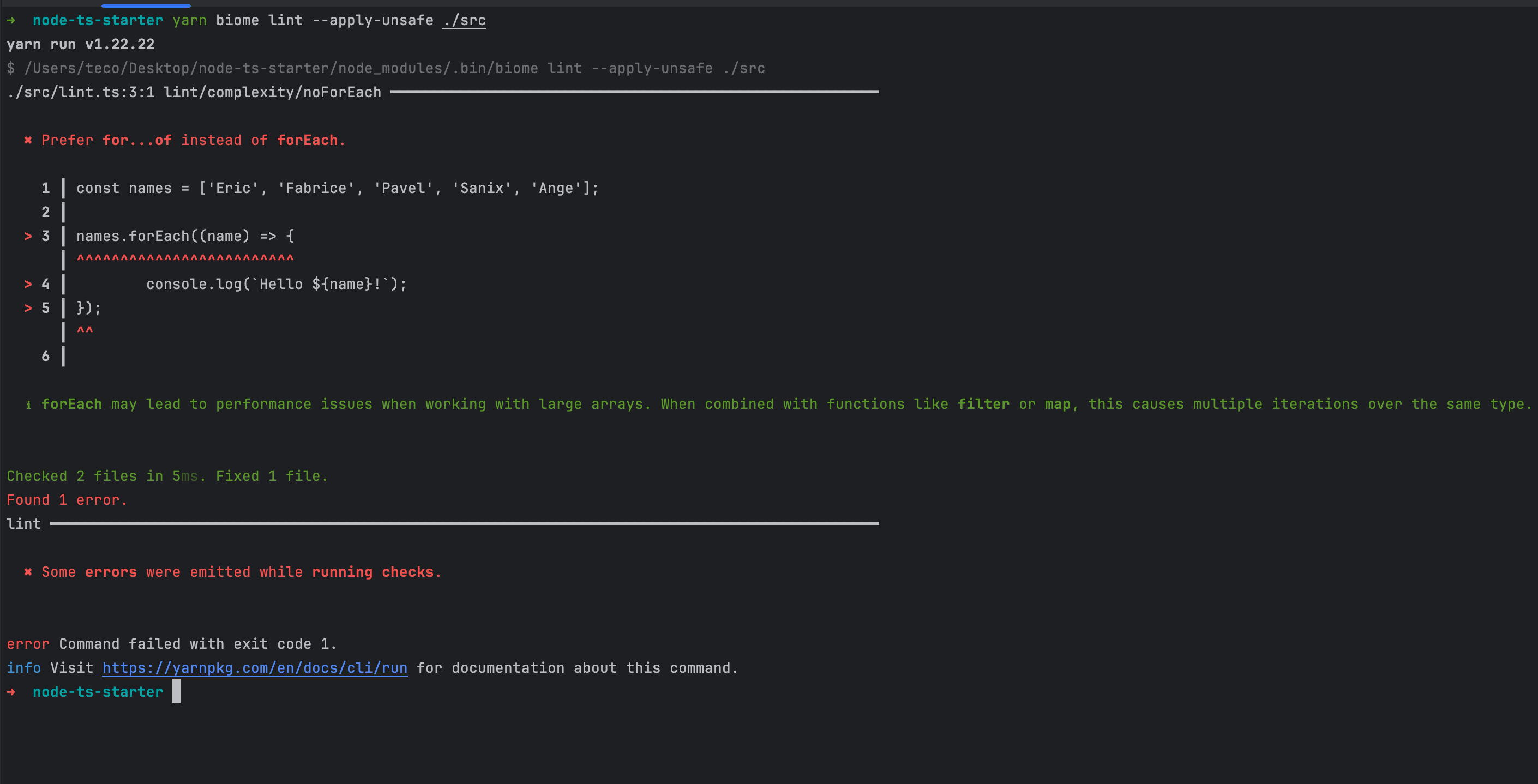
Task: Click the Checked 2 files summary line
Action: coord(167,475)
